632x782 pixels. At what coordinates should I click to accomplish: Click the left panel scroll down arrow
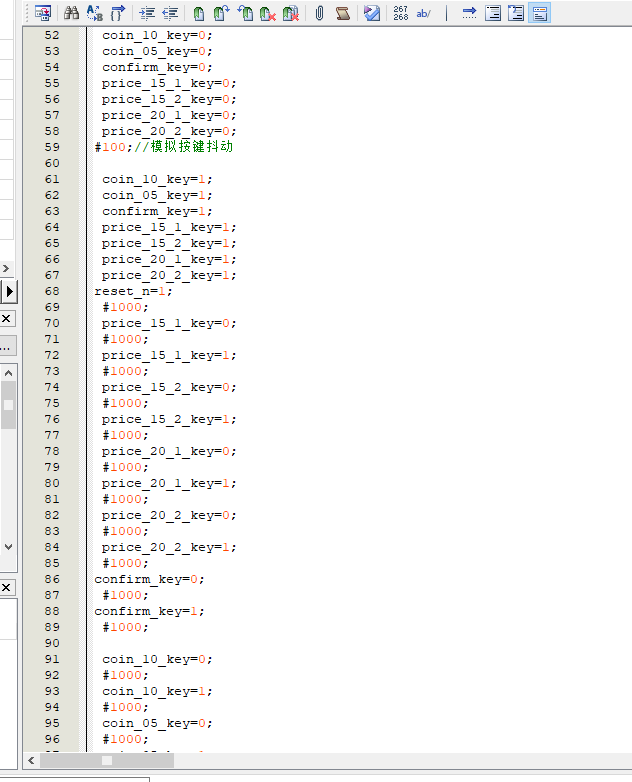[8, 547]
